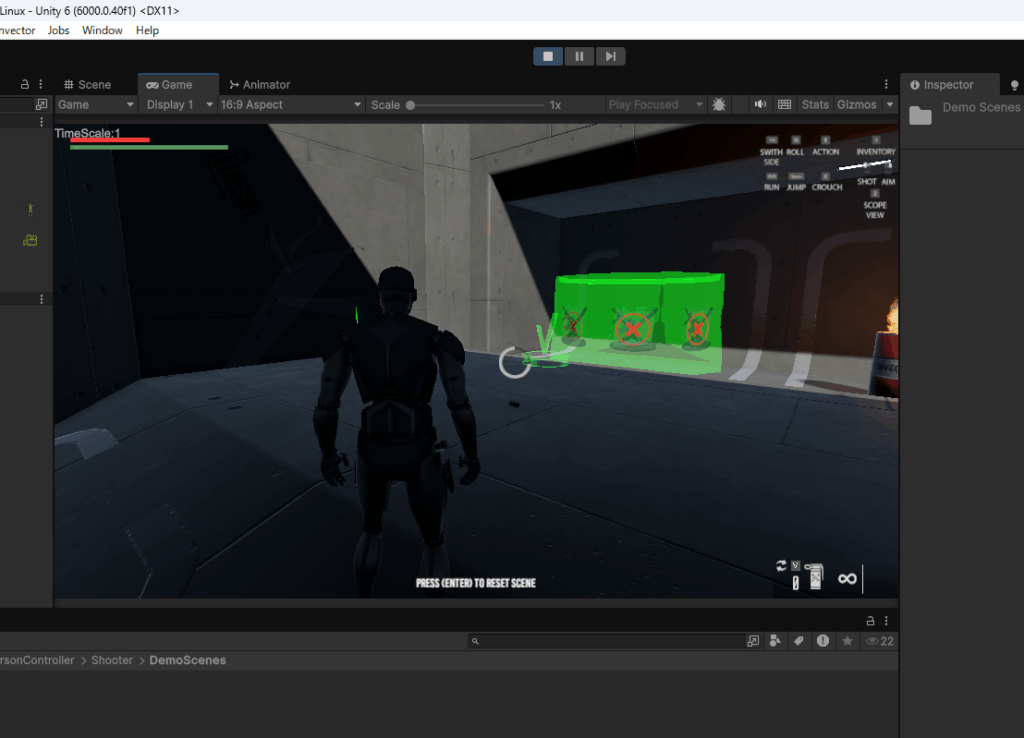Toggle the frame debugger bug icon
The width and height of the screenshot is (1024, 738).
[x=719, y=105]
